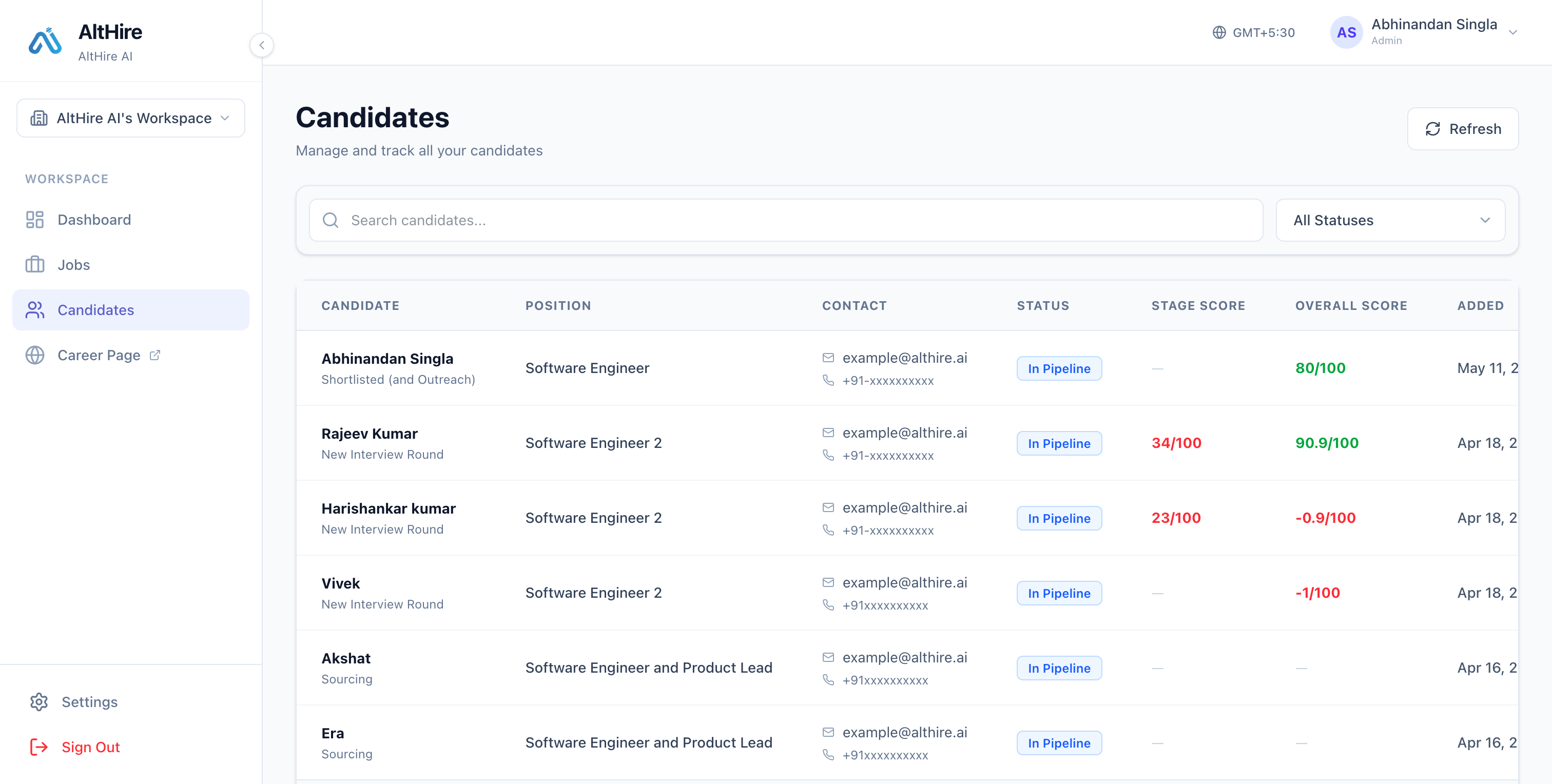
Task: Click the timezone globe icon
Action: click(x=1219, y=32)
